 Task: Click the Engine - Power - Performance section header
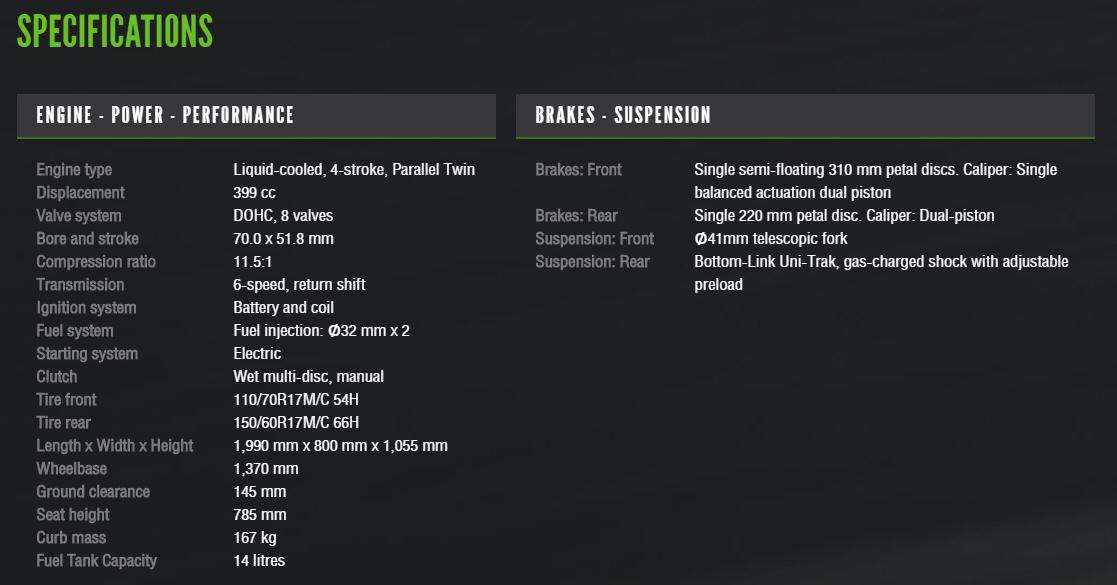(x=165, y=115)
